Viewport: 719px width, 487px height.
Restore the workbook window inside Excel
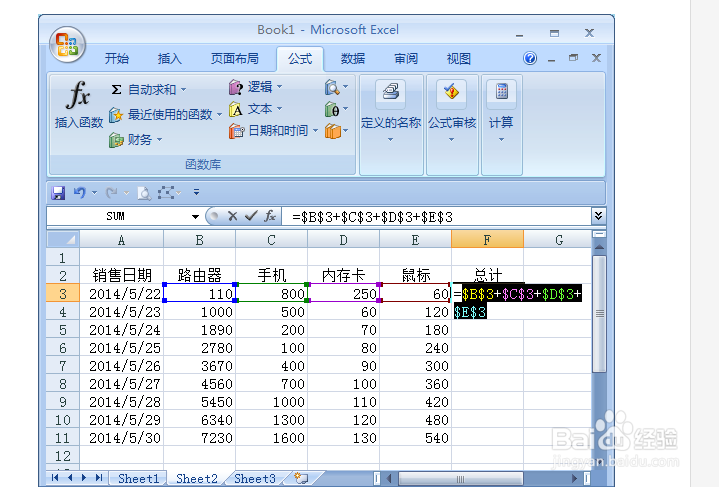point(573,58)
